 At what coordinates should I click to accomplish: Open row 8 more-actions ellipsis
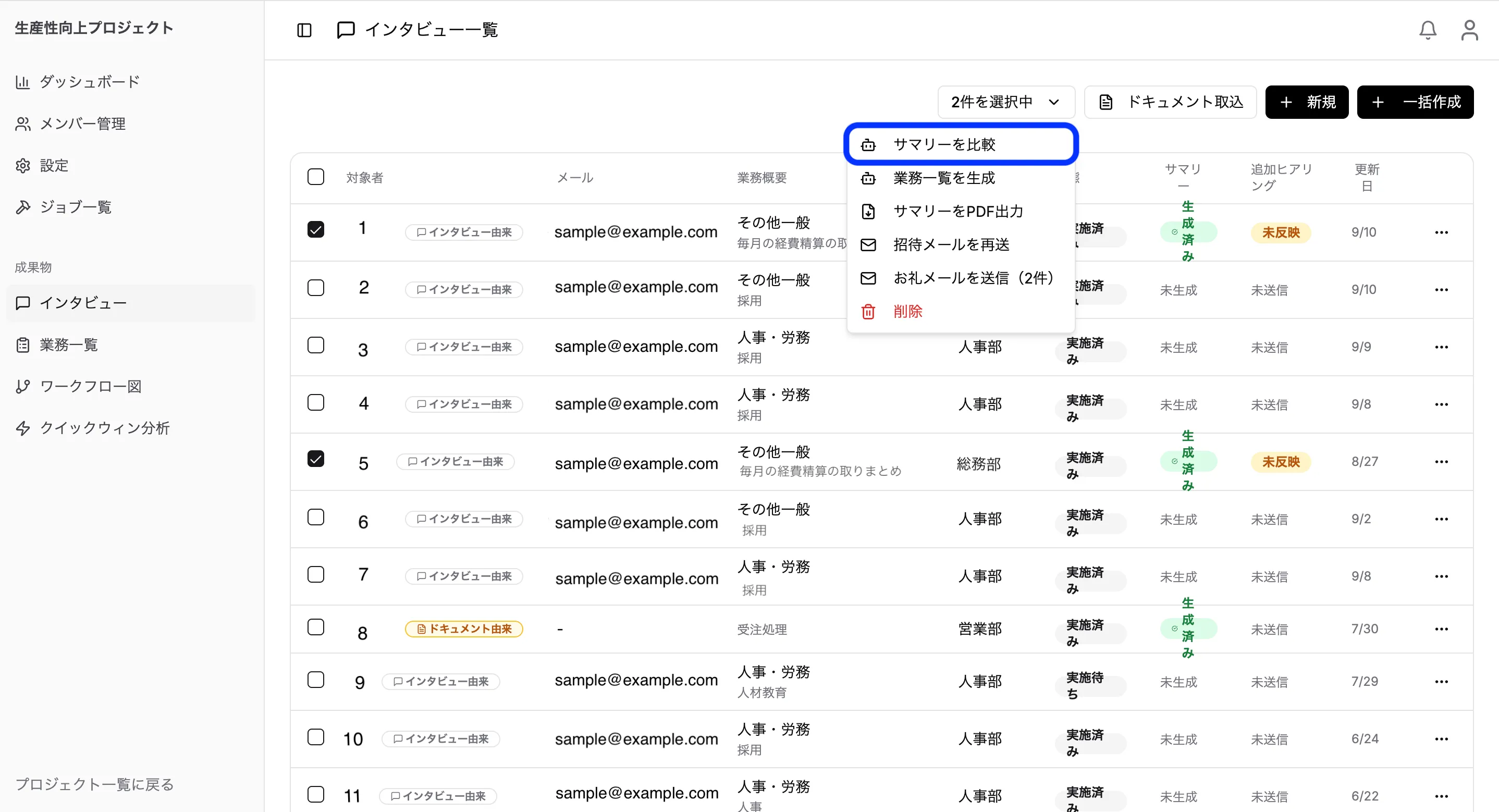tap(1441, 629)
